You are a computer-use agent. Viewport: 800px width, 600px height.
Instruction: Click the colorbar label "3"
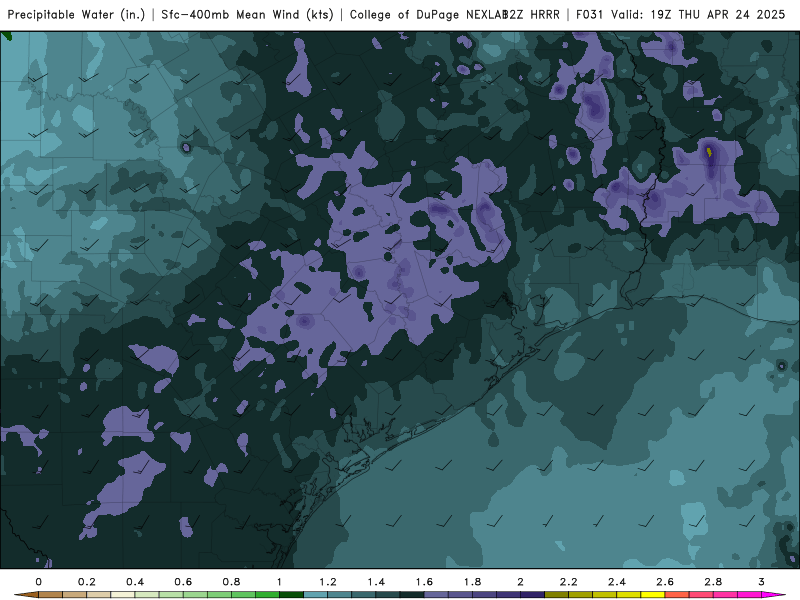[761, 582]
